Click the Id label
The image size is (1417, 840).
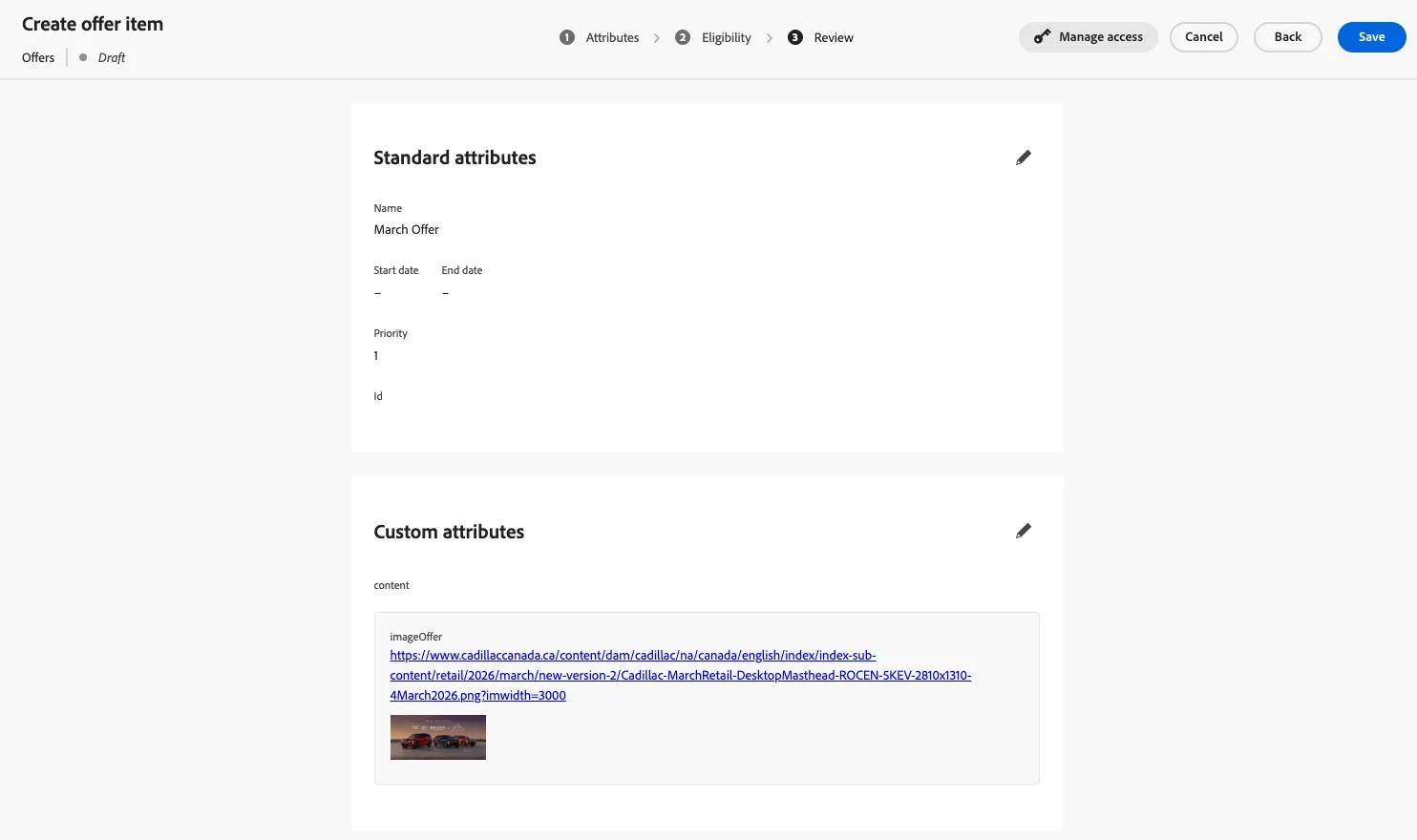click(378, 396)
